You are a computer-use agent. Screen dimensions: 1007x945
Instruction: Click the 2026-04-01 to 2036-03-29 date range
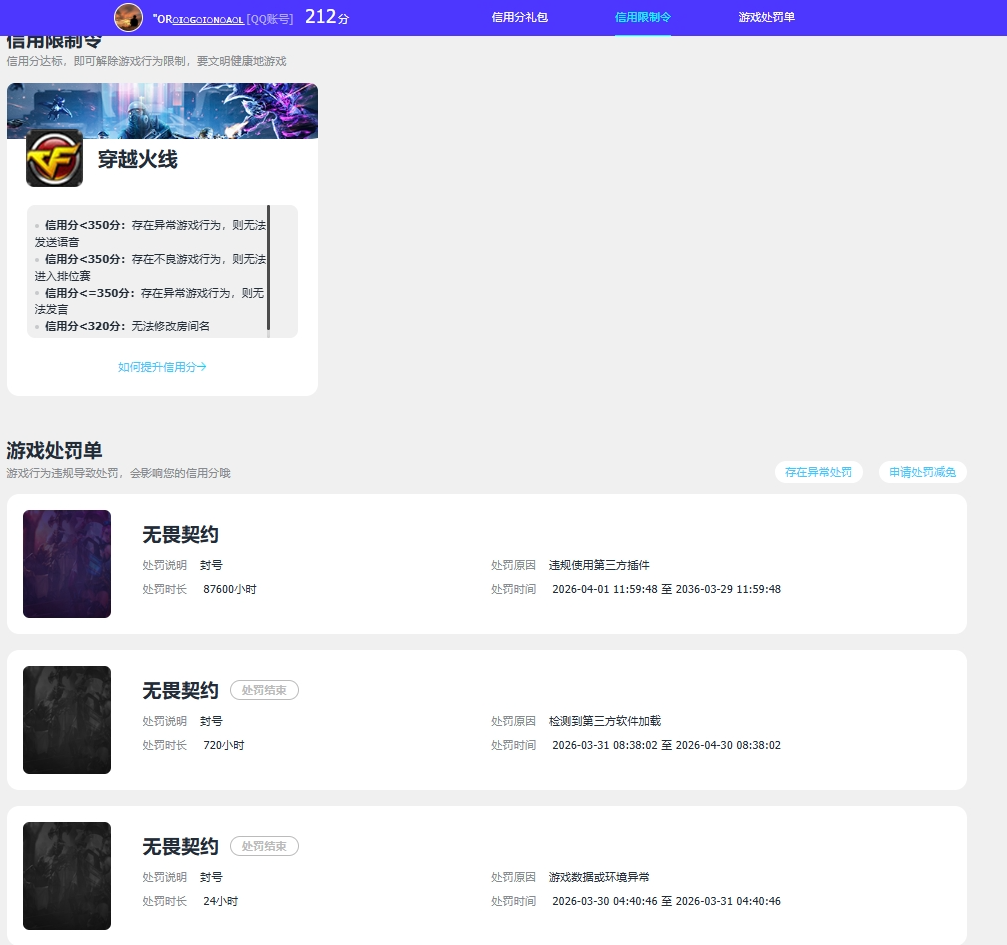(x=667, y=589)
